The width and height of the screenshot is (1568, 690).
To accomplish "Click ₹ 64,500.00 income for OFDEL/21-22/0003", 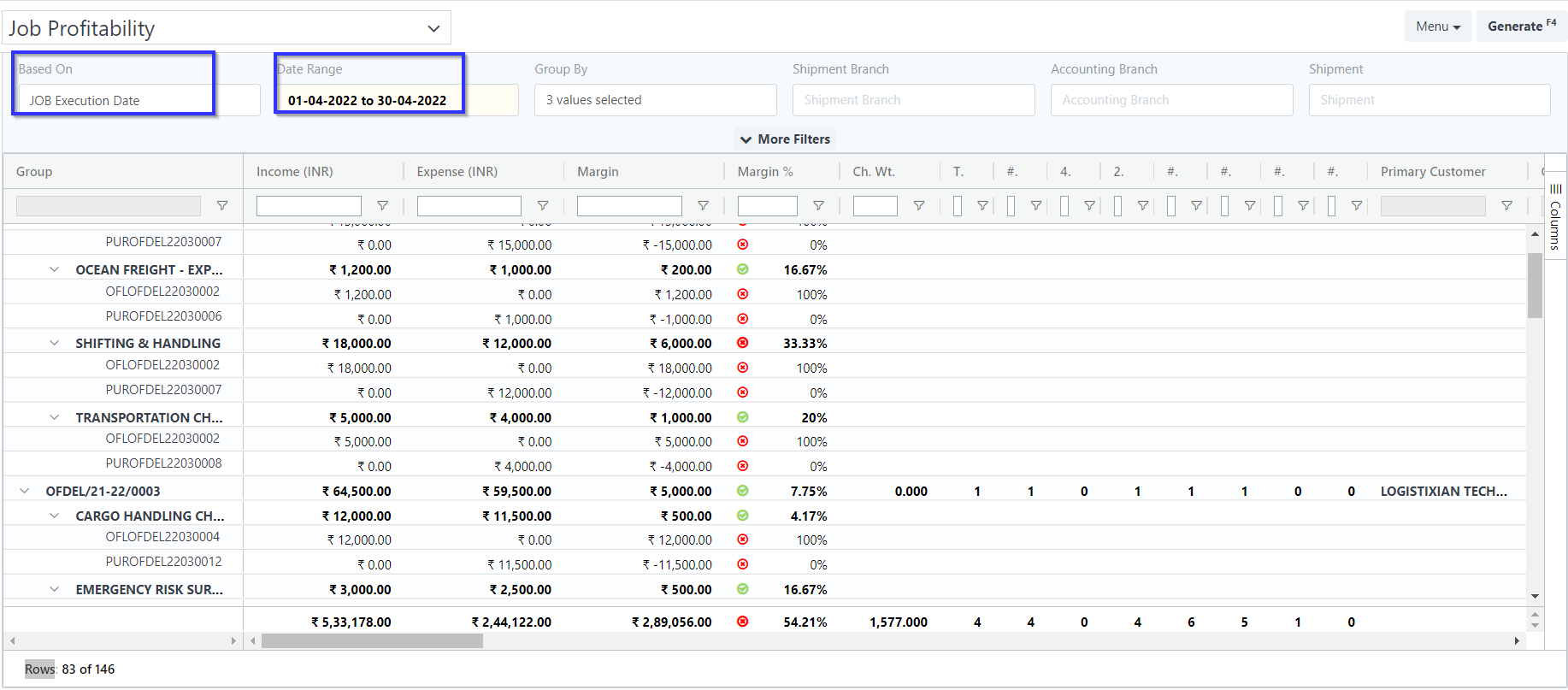I will (x=357, y=491).
